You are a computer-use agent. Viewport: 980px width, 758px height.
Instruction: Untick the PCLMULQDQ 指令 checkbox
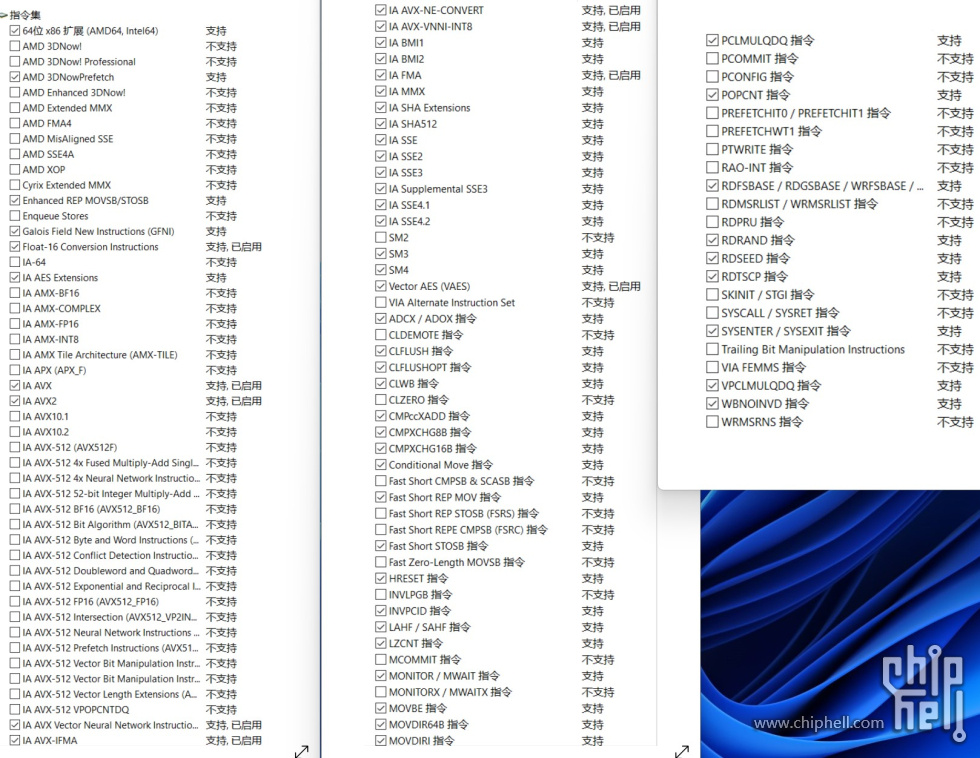coord(712,41)
